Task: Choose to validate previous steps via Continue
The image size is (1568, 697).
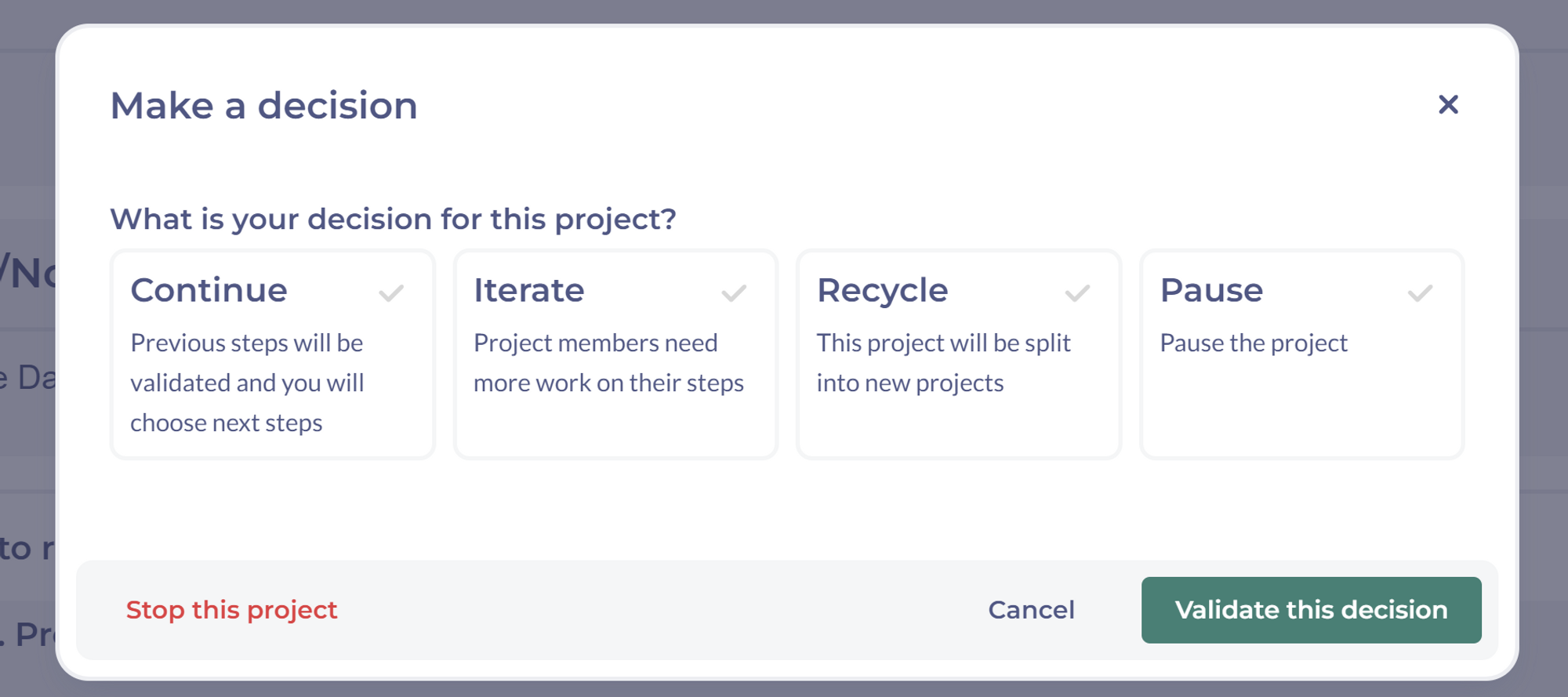Action: 272,354
